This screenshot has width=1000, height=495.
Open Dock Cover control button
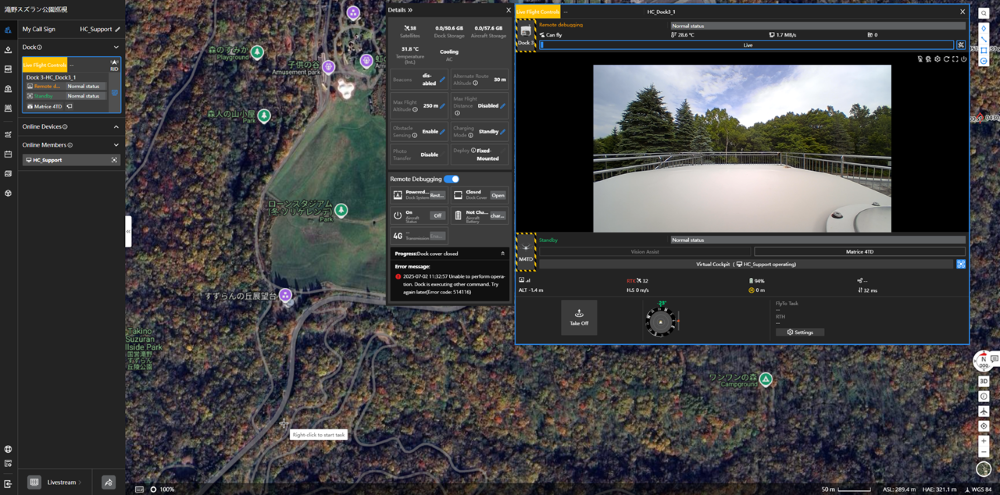[497, 195]
